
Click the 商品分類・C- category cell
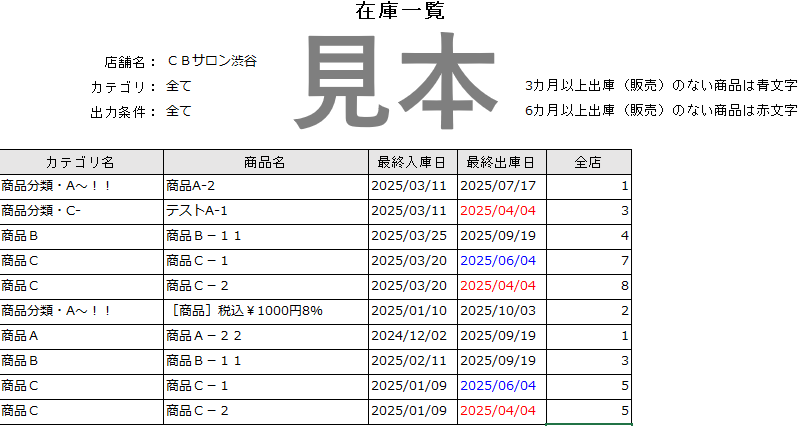click(41, 211)
